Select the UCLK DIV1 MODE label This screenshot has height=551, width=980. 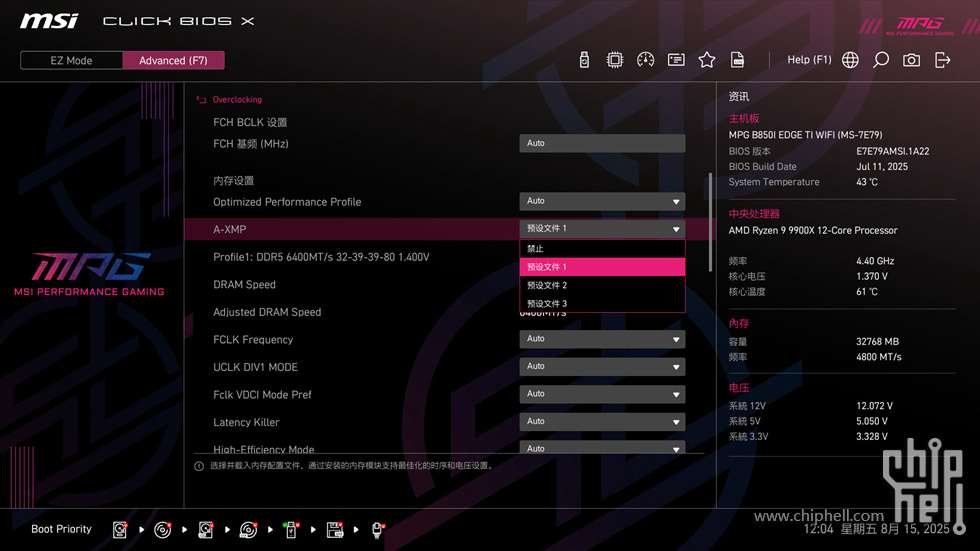coord(255,367)
